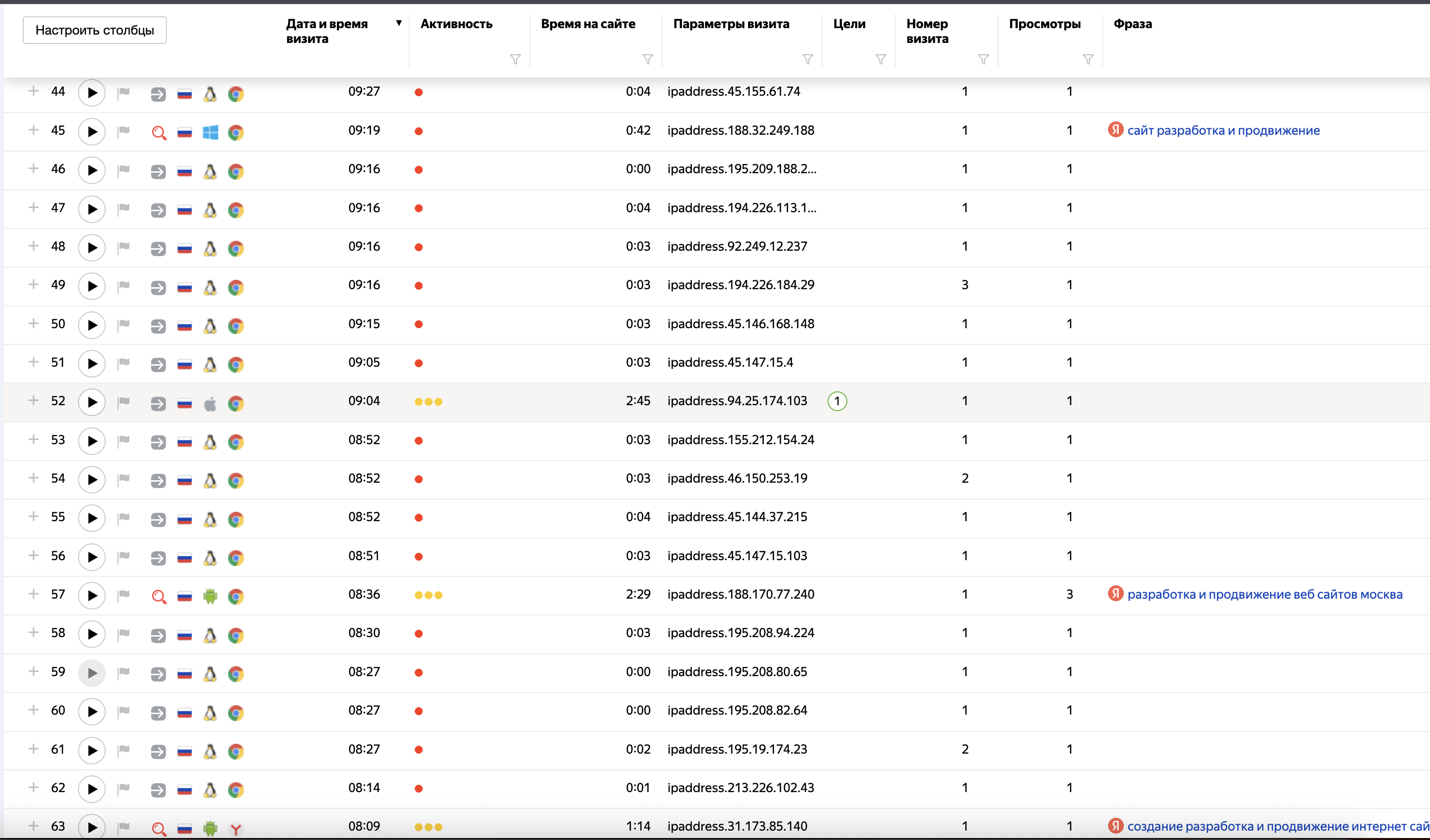Open the Настроить столбцы button
Viewport: 1430px width, 840px height.
click(x=94, y=30)
